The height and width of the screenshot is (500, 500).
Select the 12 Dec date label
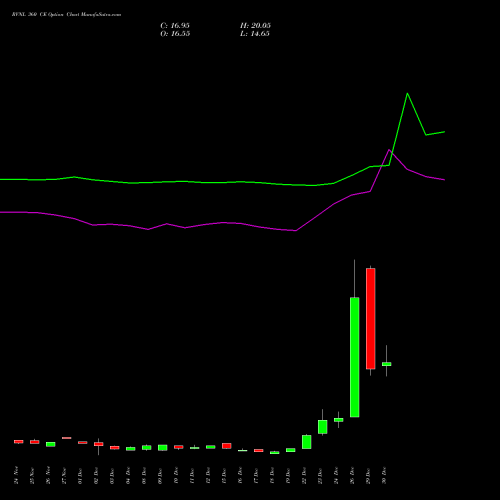click(208, 475)
